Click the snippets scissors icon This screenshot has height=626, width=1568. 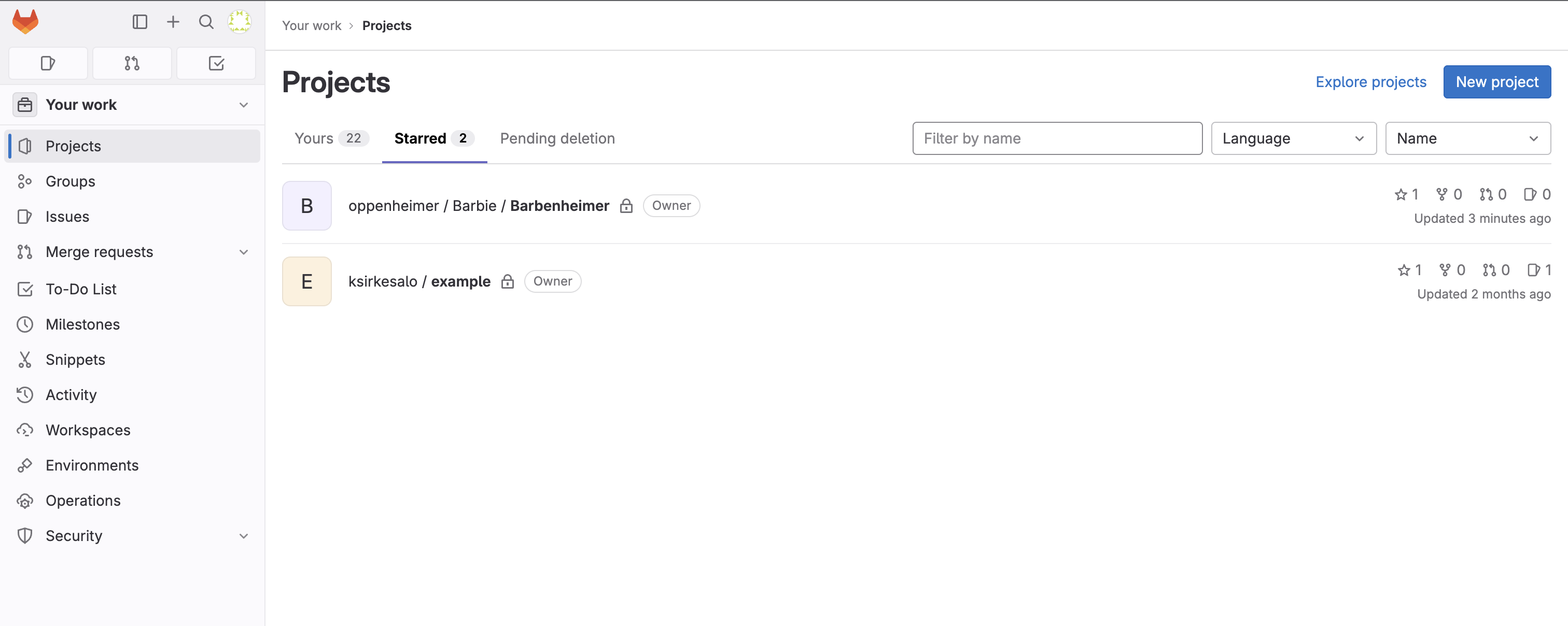(x=26, y=358)
